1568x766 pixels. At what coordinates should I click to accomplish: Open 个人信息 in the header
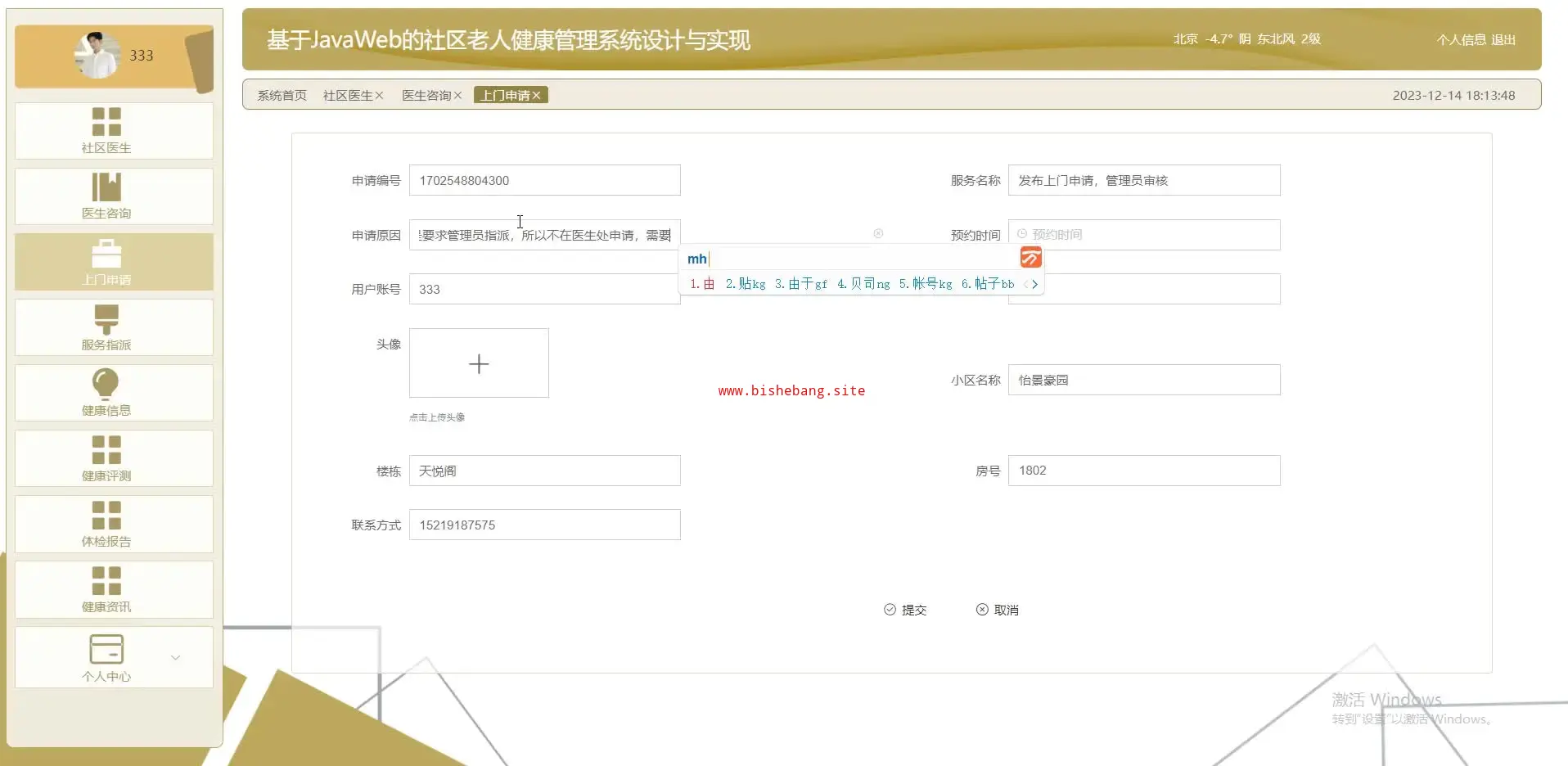pyautogui.click(x=1462, y=39)
